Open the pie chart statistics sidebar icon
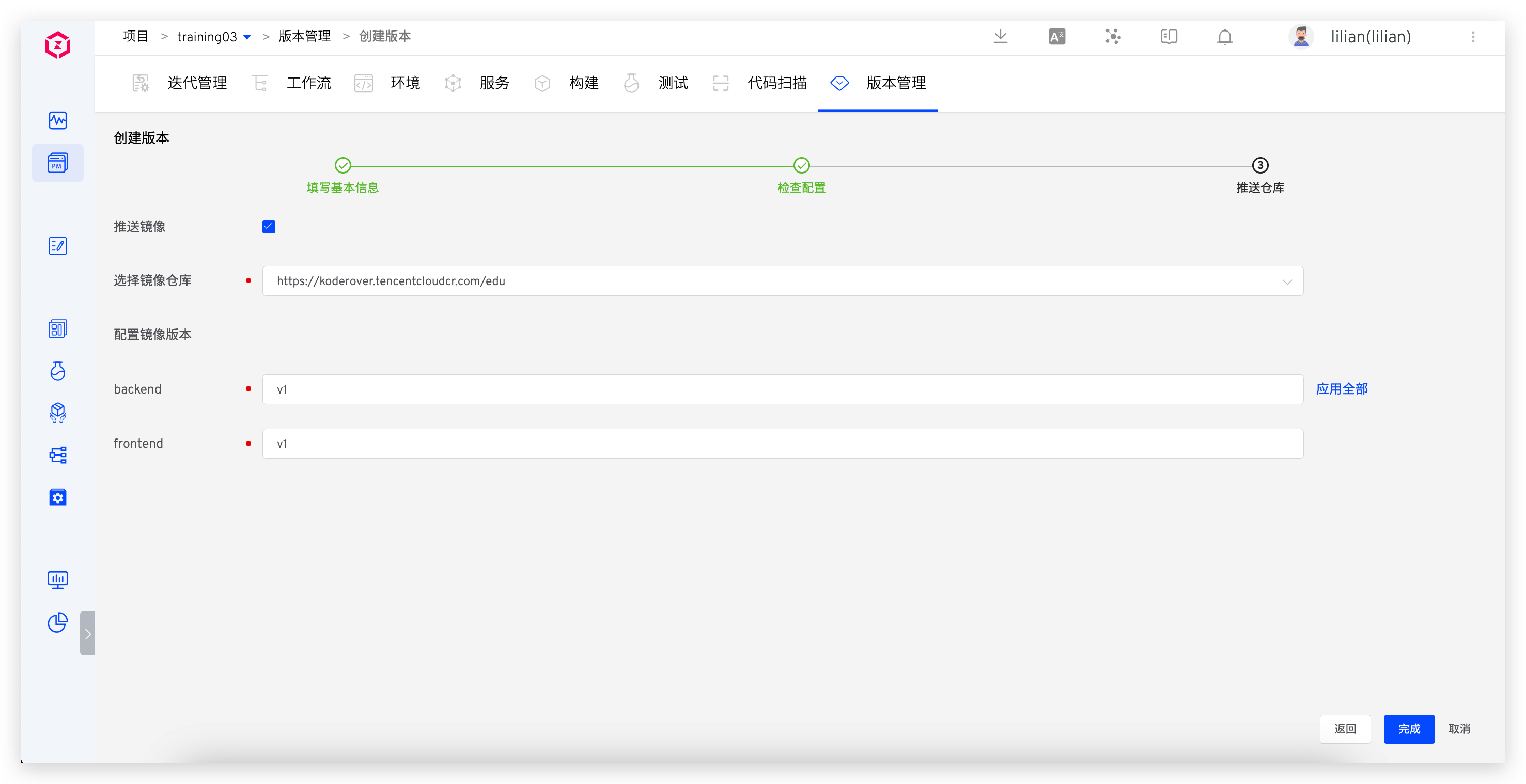 click(57, 622)
